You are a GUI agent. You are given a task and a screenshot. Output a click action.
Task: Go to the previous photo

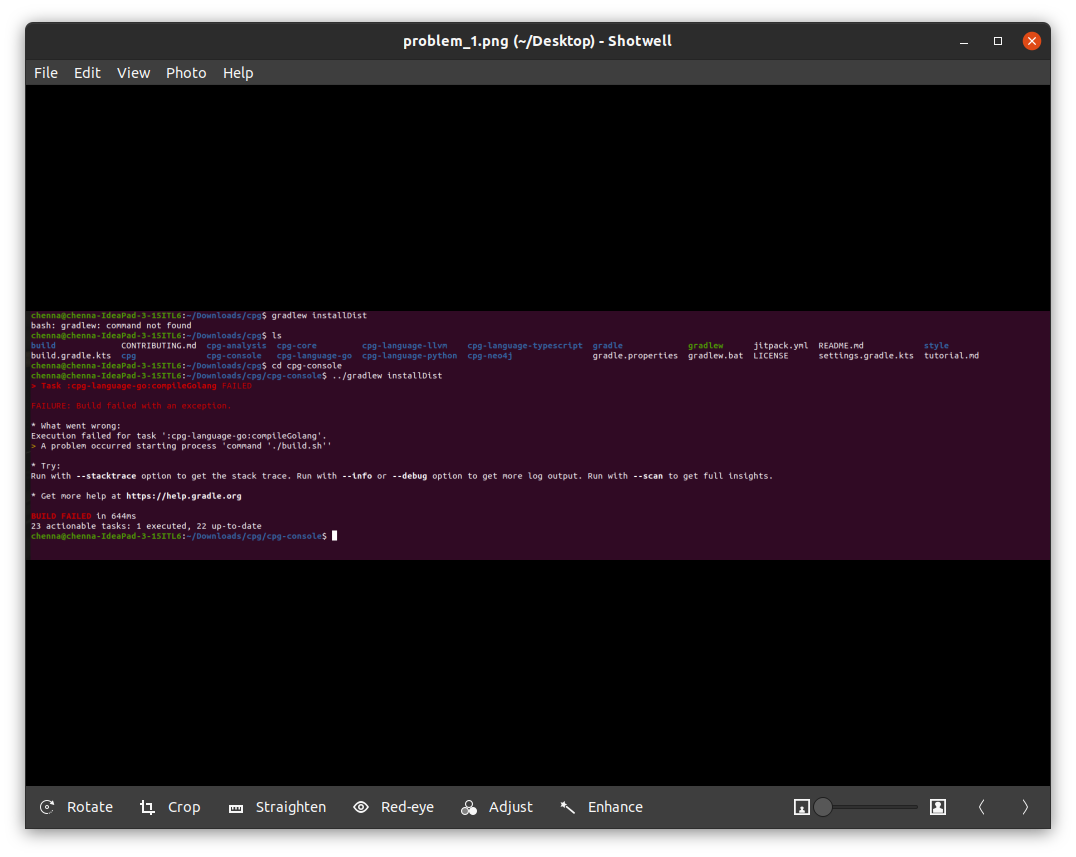pyautogui.click(x=981, y=808)
